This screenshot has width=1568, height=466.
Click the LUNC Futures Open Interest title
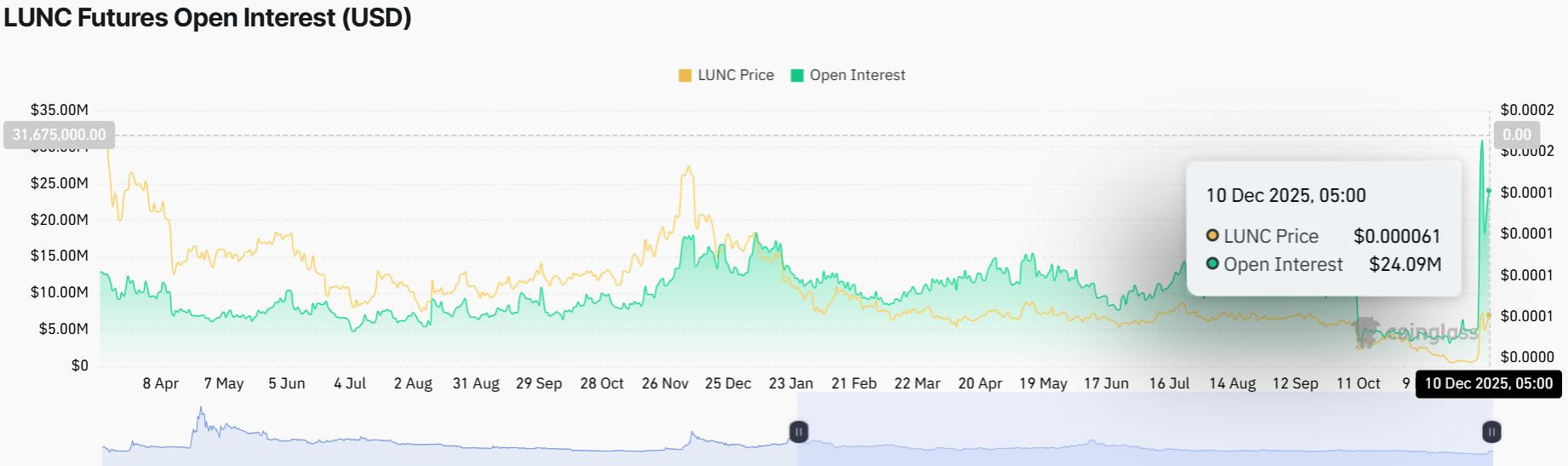(208, 18)
